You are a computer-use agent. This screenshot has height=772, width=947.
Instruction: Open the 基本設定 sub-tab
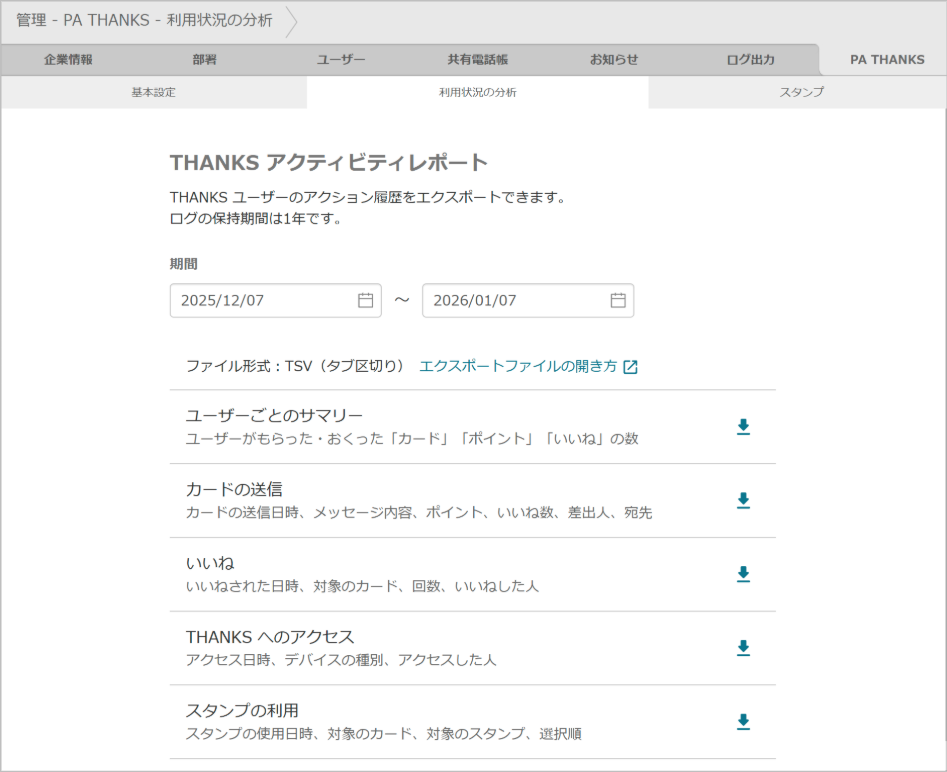click(153, 92)
